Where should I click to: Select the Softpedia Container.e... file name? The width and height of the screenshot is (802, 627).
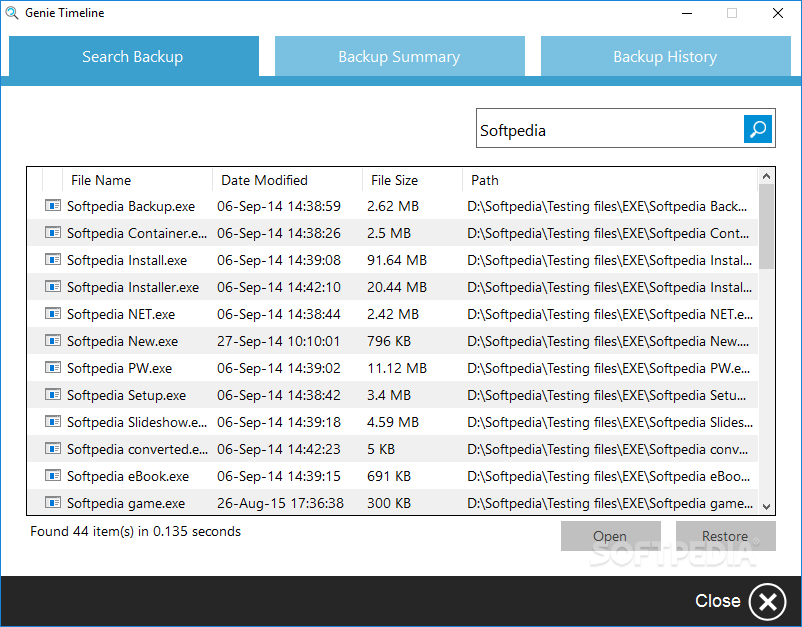(x=137, y=233)
